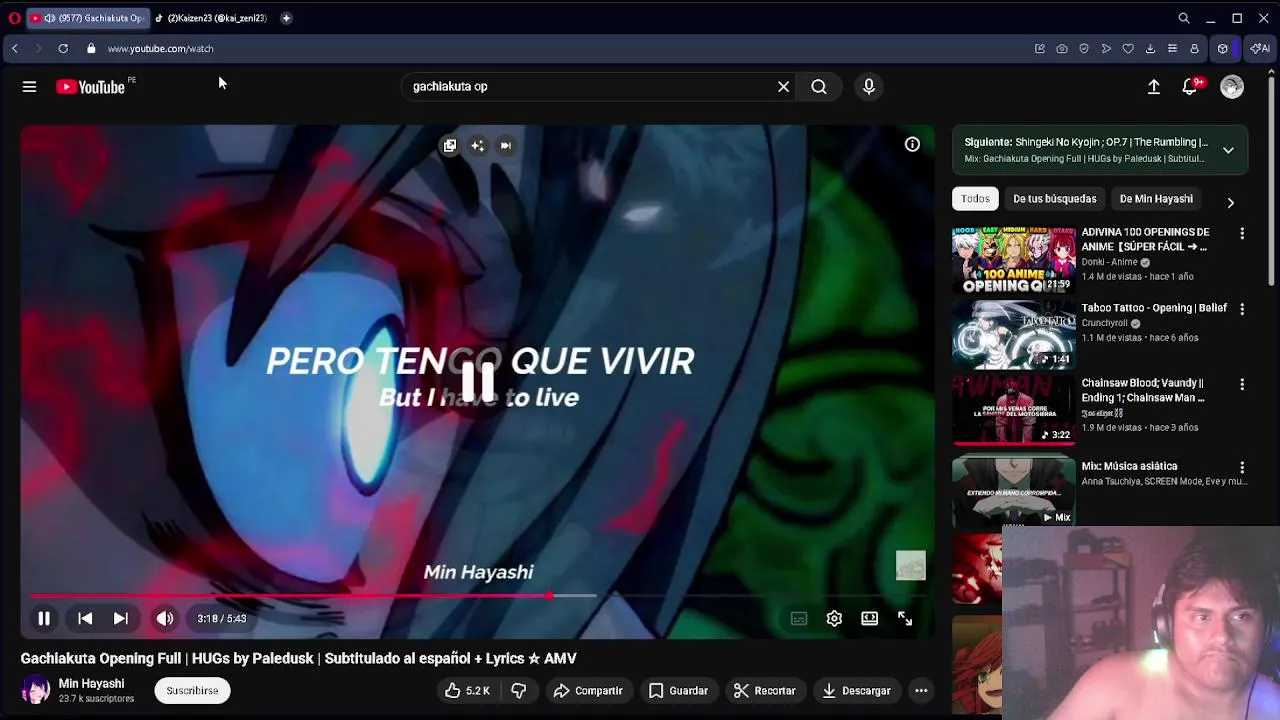Select the Todos filter chip
1280x720 pixels.
(x=975, y=199)
